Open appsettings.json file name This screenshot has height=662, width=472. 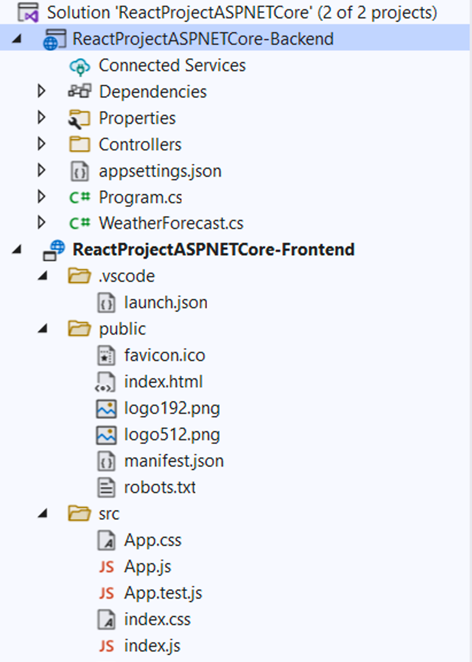(x=160, y=171)
